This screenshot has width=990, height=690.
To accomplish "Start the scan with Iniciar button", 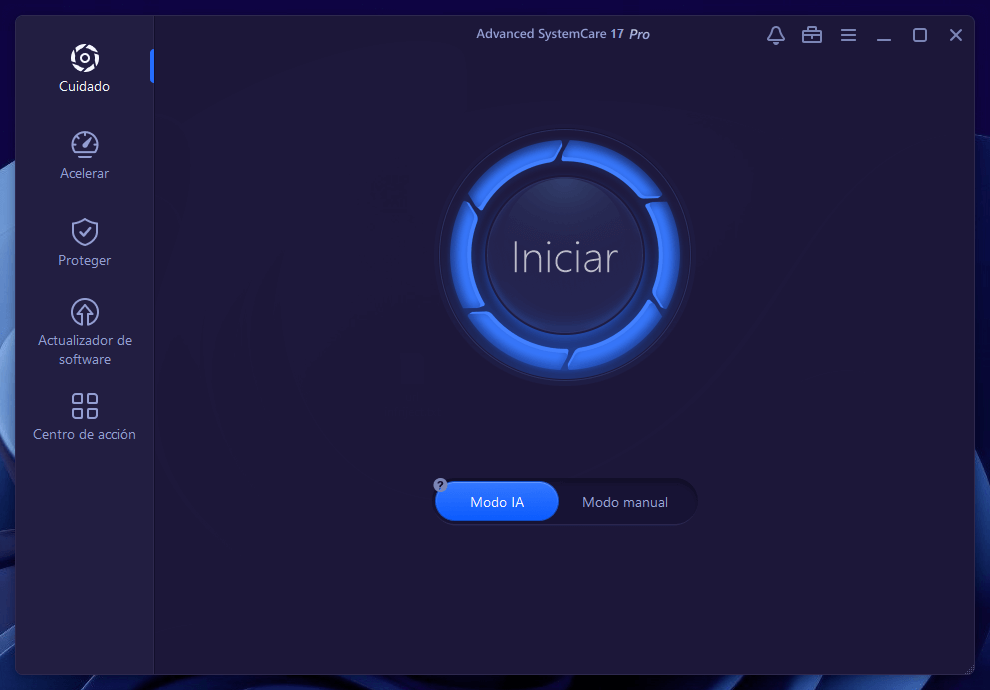I will pos(565,255).
